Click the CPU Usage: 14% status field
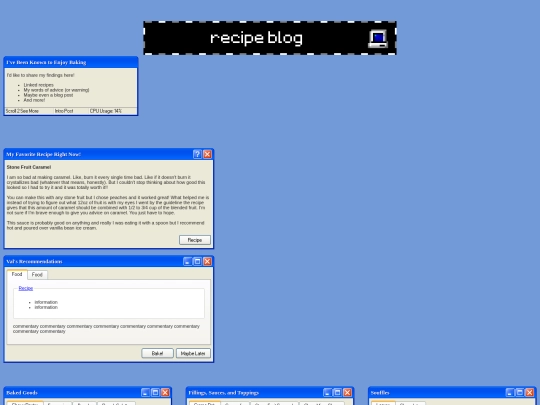 pos(112,111)
